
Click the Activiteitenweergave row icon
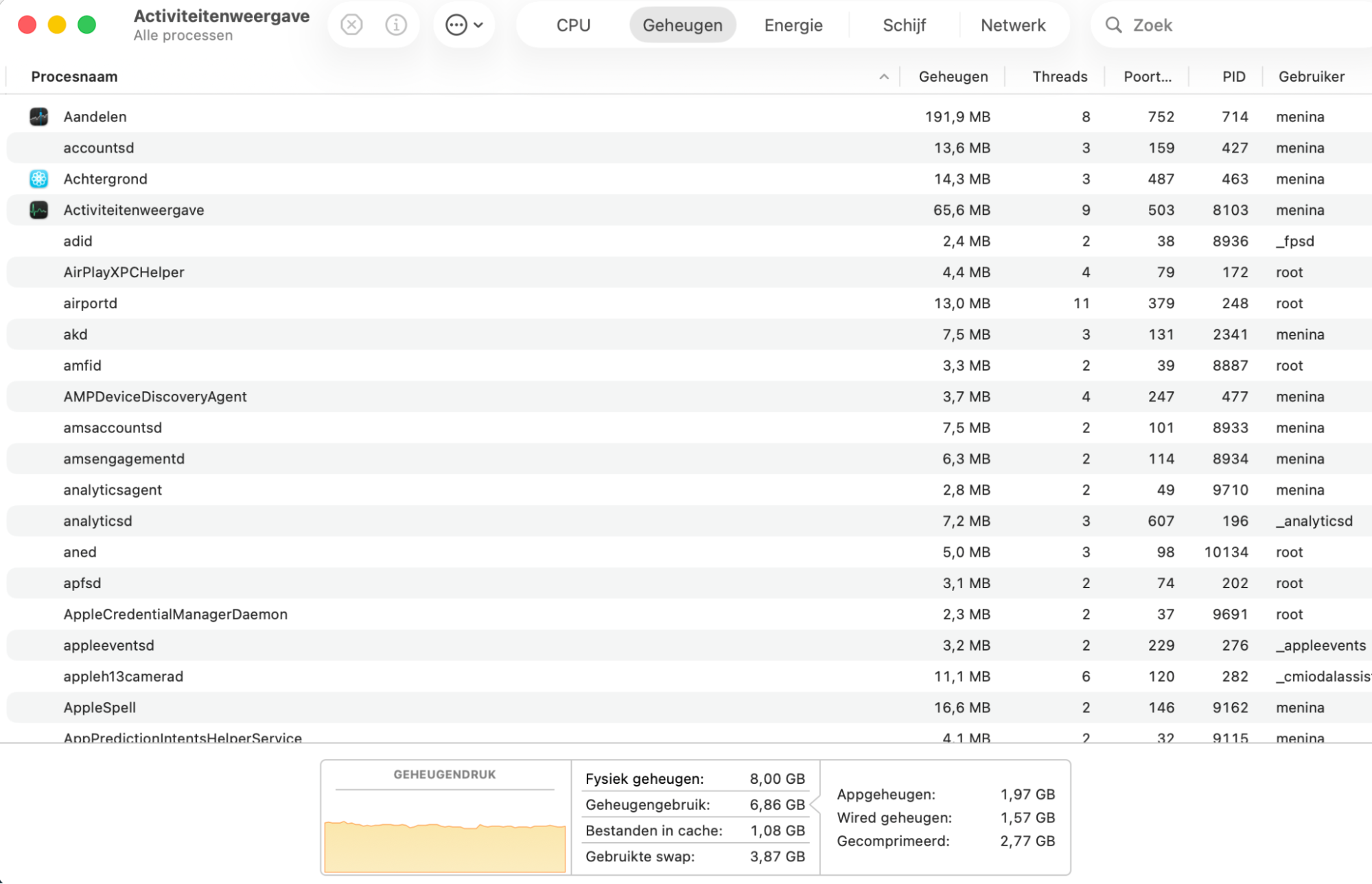point(39,210)
